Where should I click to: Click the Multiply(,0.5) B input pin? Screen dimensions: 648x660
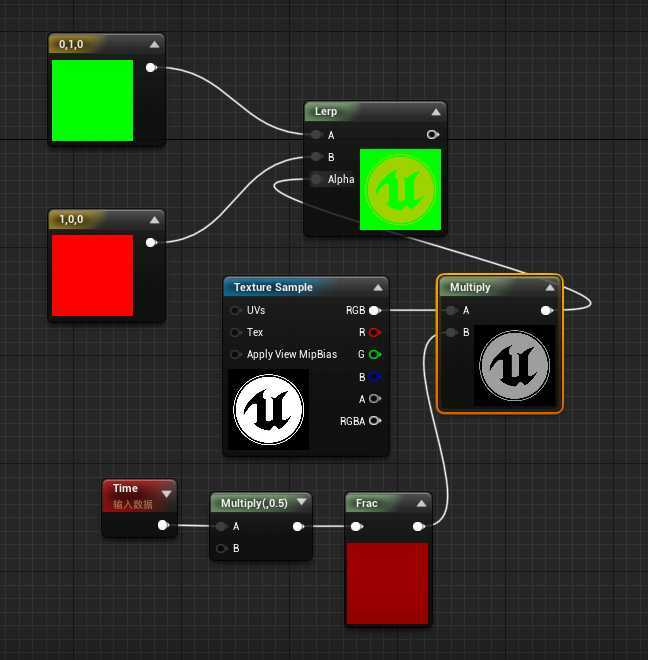(221, 548)
